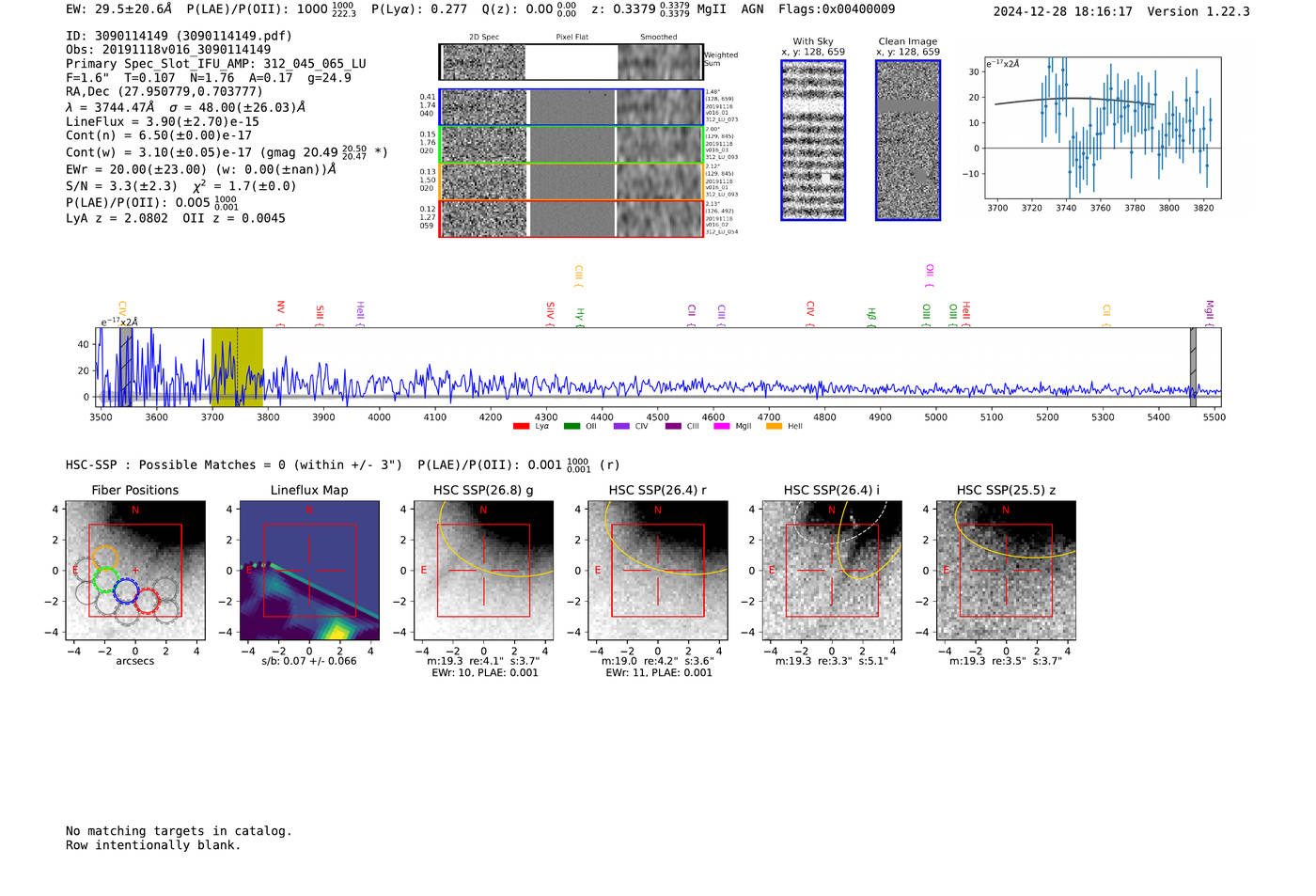This screenshot has width=1316, height=896.
Task: Click the With Sky cutout image
Action: point(813,140)
